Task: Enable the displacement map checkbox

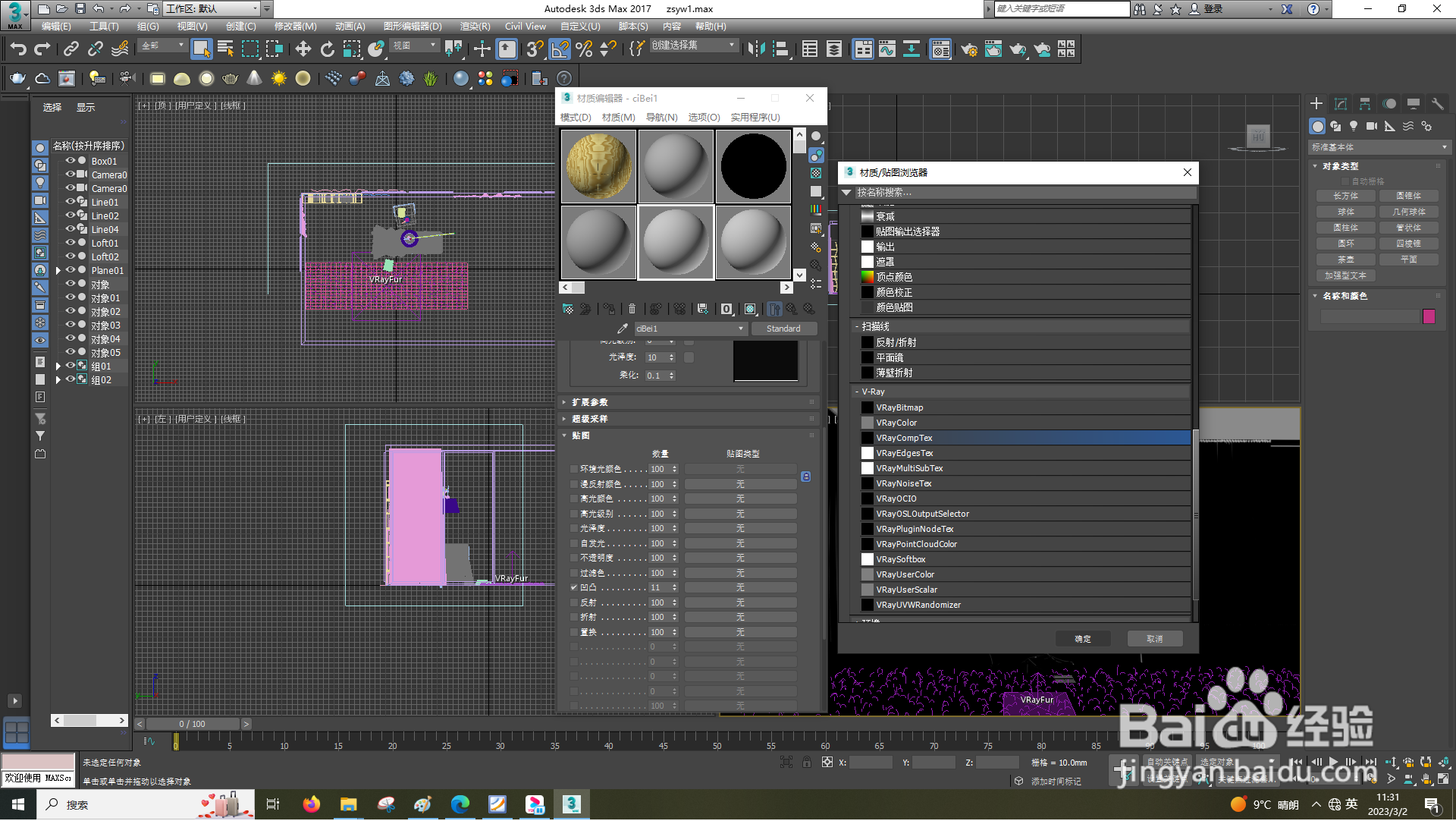Action: pos(574,632)
